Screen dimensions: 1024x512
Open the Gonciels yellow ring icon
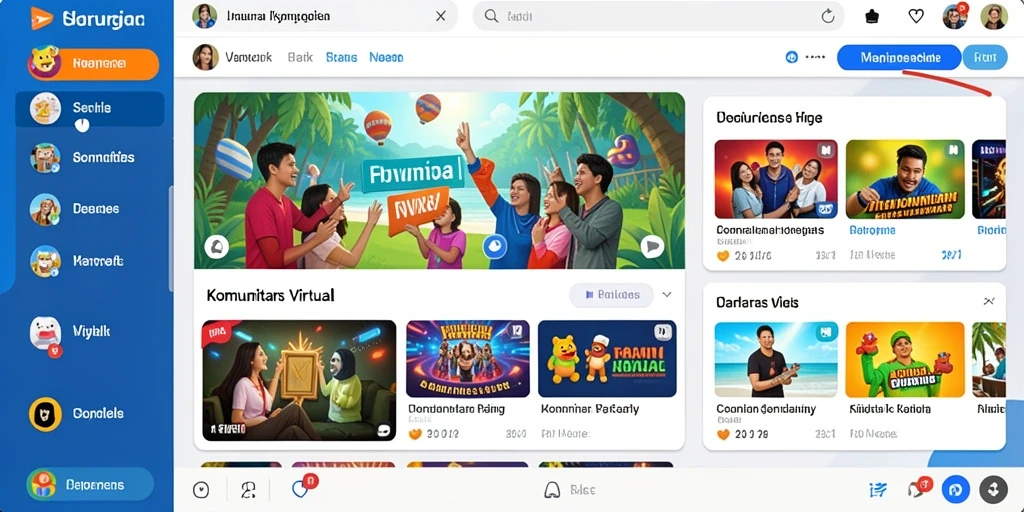pos(45,413)
